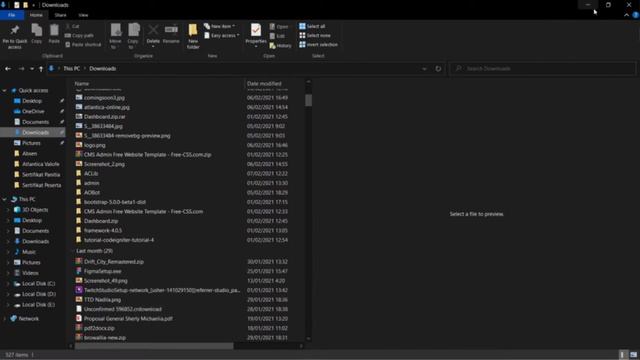Click the Rename ribbon icon
The width and height of the screenshot is (640, 360).
(x=171, y=34)
